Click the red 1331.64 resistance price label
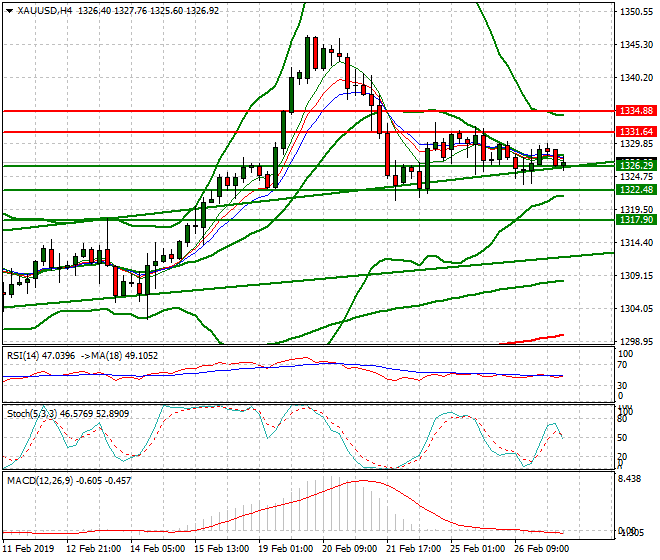Image resolution: width=660 pixels, height=560 pixels. pyautogui.click(x=636, y=132)
